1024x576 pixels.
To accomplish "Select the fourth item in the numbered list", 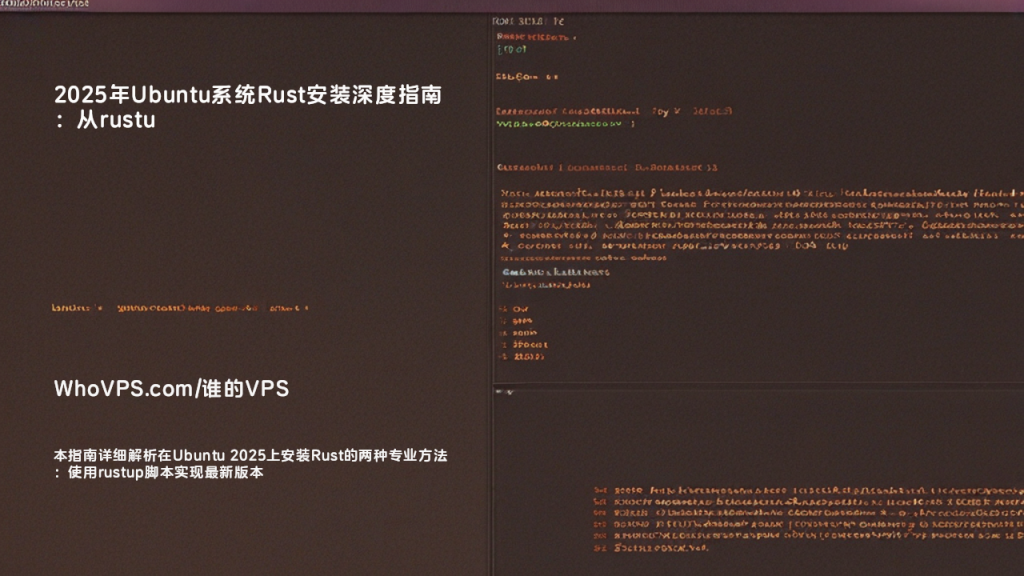I will pos(523,344).
